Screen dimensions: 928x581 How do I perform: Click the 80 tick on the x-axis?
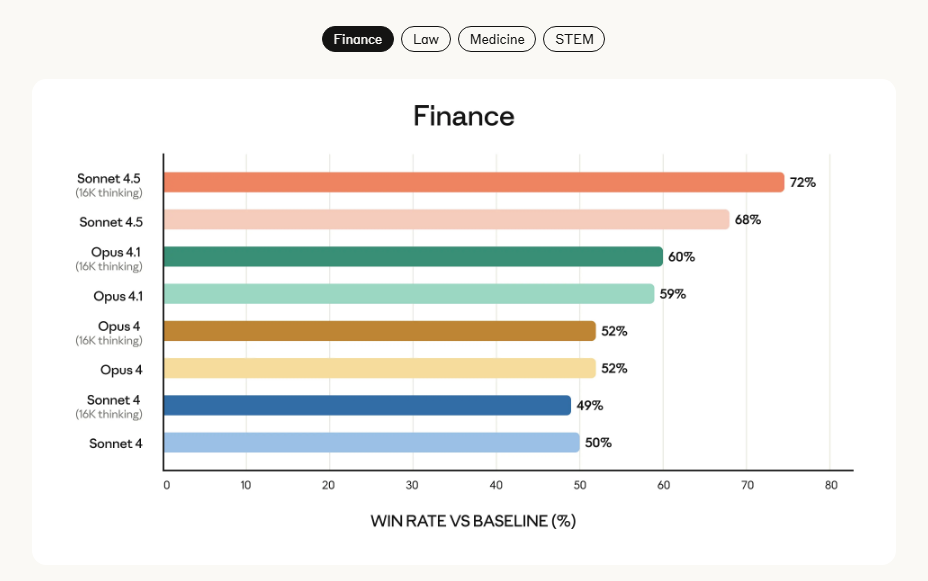click(x=830, y=485)
